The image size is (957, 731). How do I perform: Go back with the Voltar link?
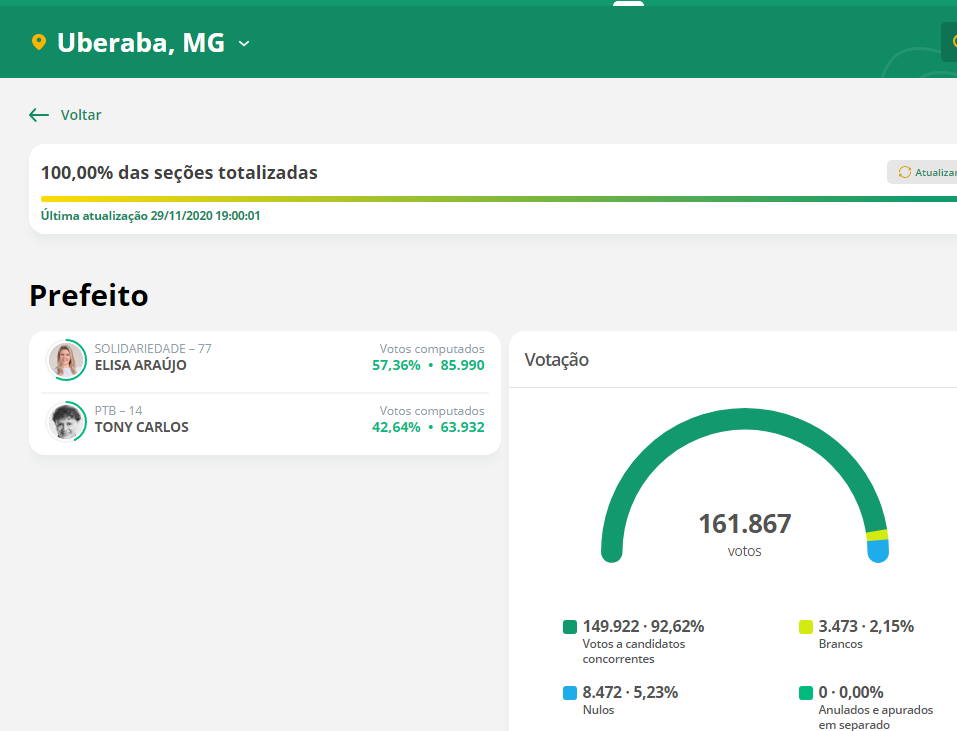[x=81, y=115]
